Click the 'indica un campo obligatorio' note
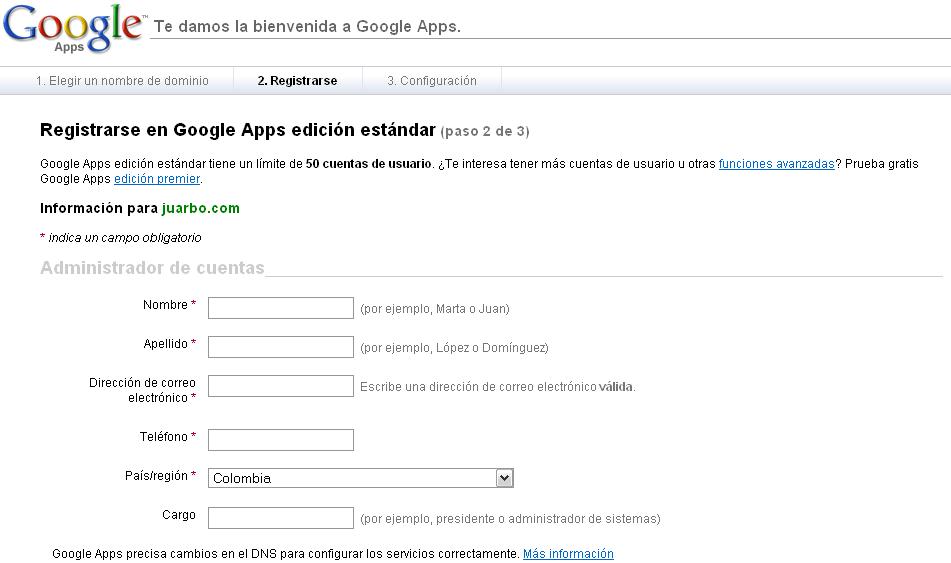The width and height of the screenshot is (951, 563). (125, 238)
